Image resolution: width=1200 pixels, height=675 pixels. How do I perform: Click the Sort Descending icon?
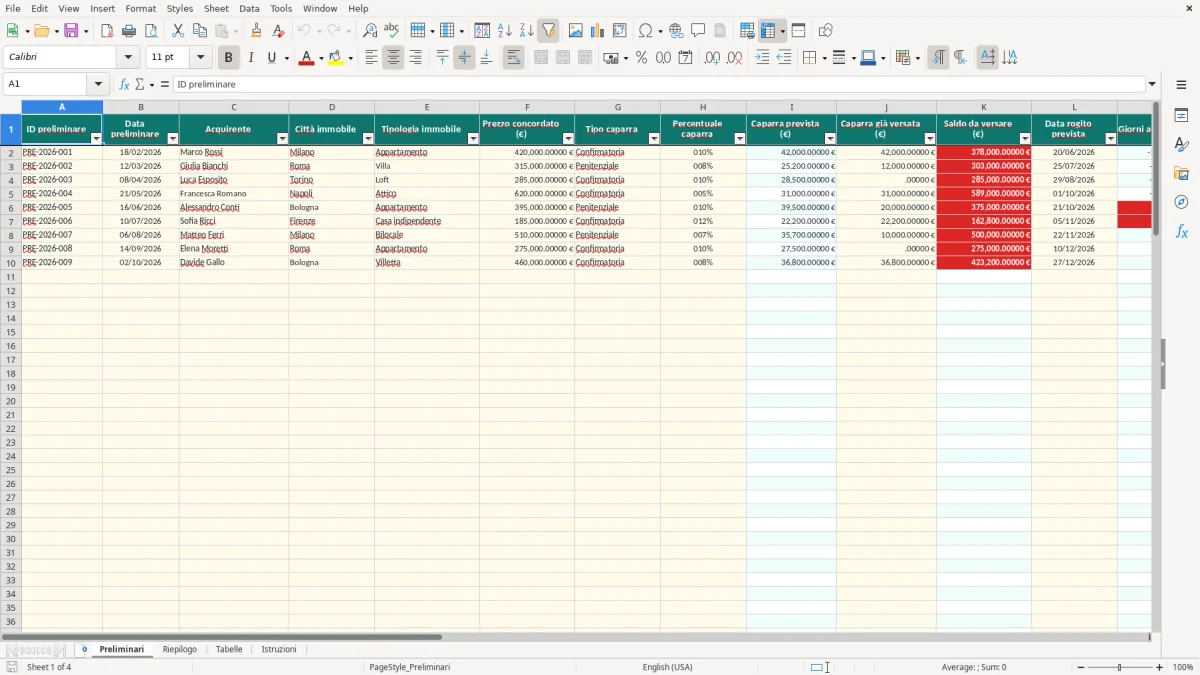coord(527,31)
